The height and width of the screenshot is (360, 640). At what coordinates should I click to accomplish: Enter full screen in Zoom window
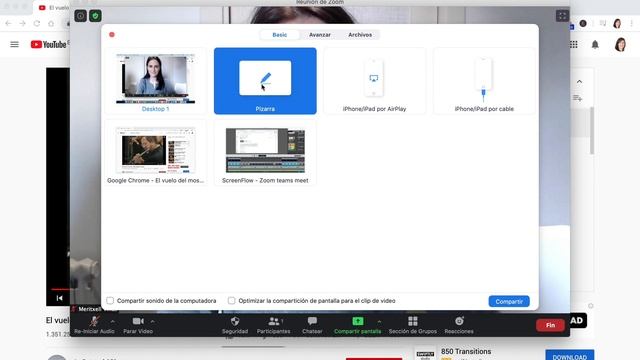(562, 16)
